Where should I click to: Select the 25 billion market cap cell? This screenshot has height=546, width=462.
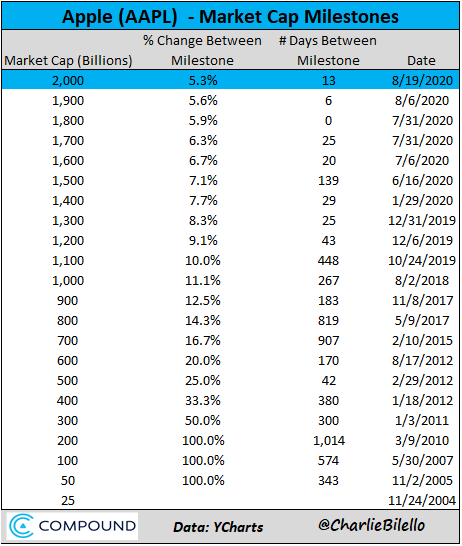68,501
